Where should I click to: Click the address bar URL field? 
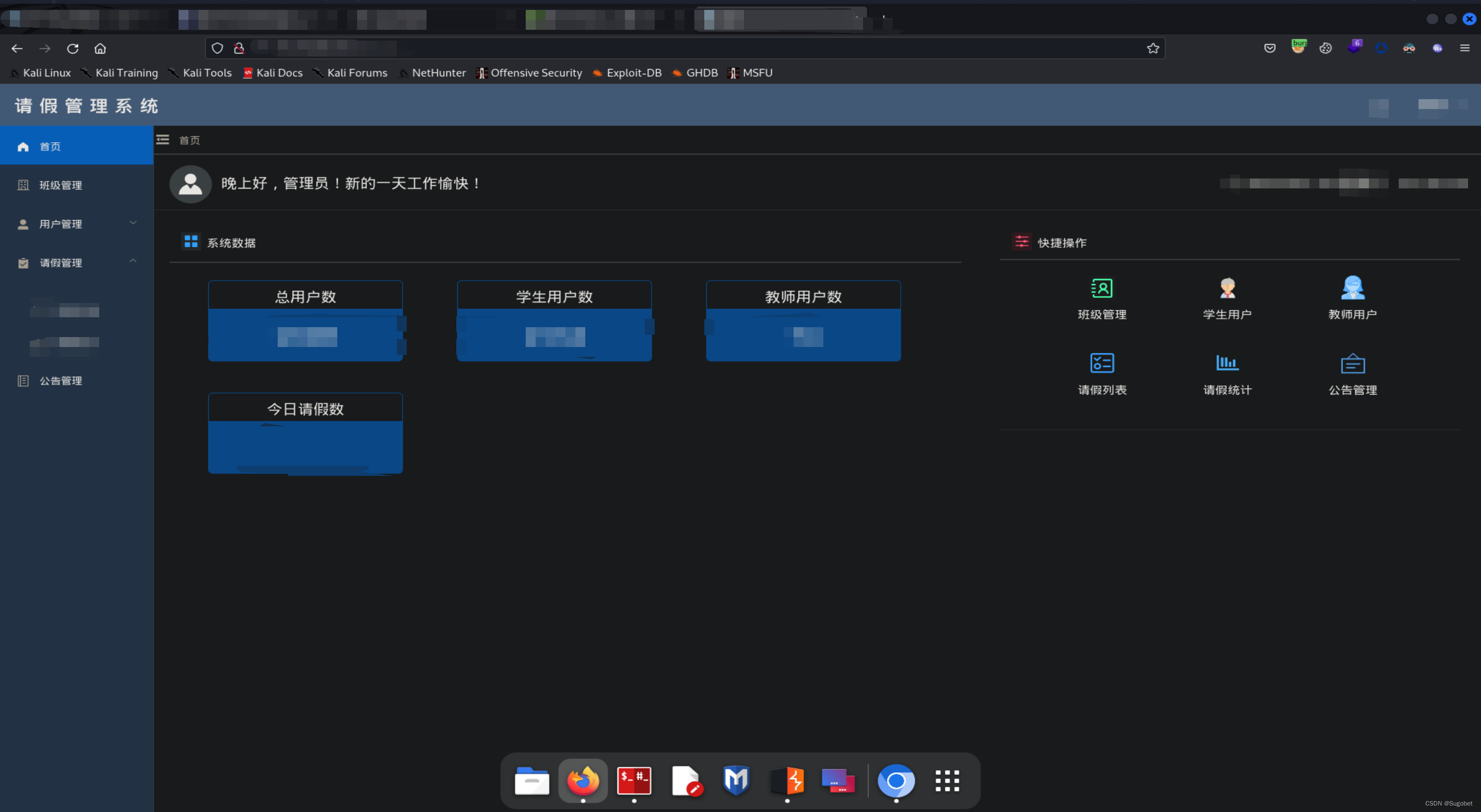690,48
